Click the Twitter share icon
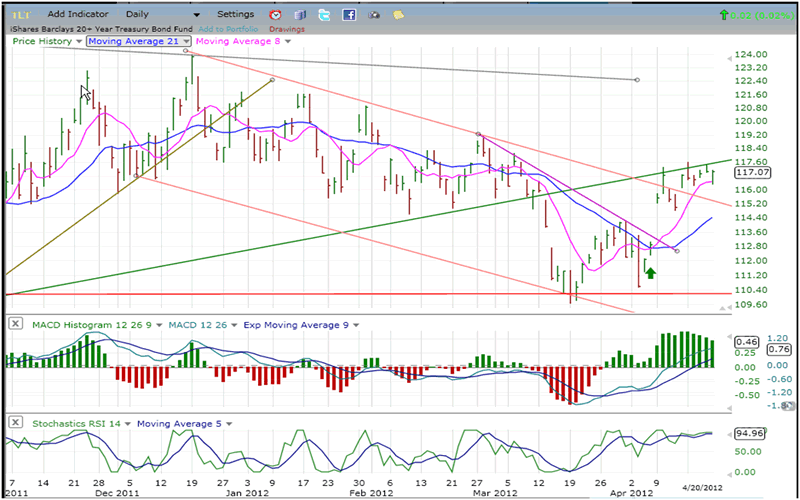The height and width of the screenshot is (500, 800). (x=324, y=15)
